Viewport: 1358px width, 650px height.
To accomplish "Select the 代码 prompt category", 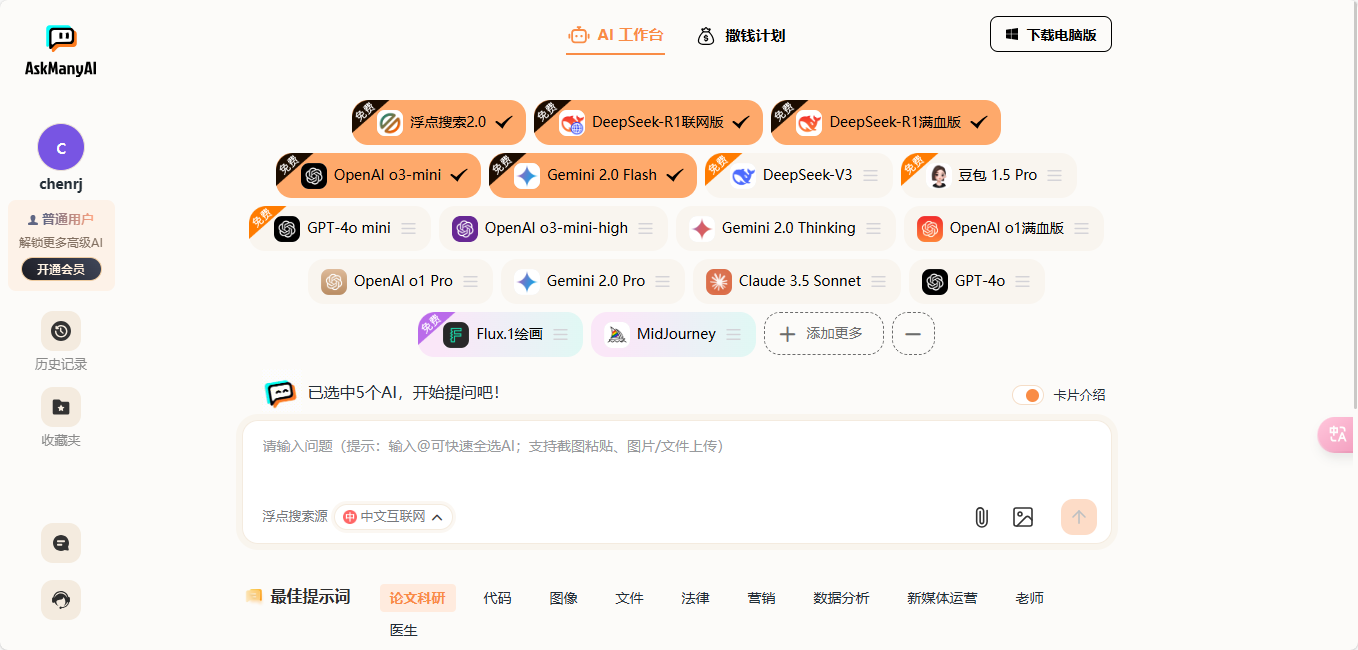I will [x=497, y=598].
